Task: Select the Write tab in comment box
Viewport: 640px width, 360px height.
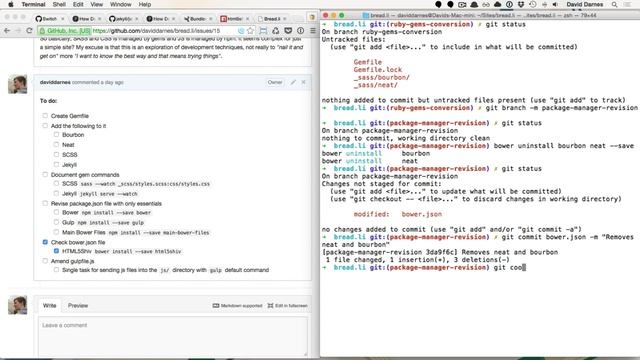Action: tap(49, 305)
